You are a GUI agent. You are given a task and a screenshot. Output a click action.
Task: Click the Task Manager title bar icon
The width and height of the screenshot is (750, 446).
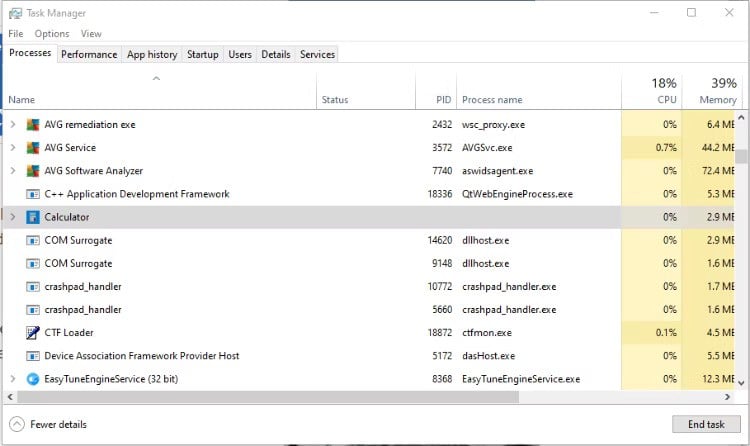pos(15,13)
